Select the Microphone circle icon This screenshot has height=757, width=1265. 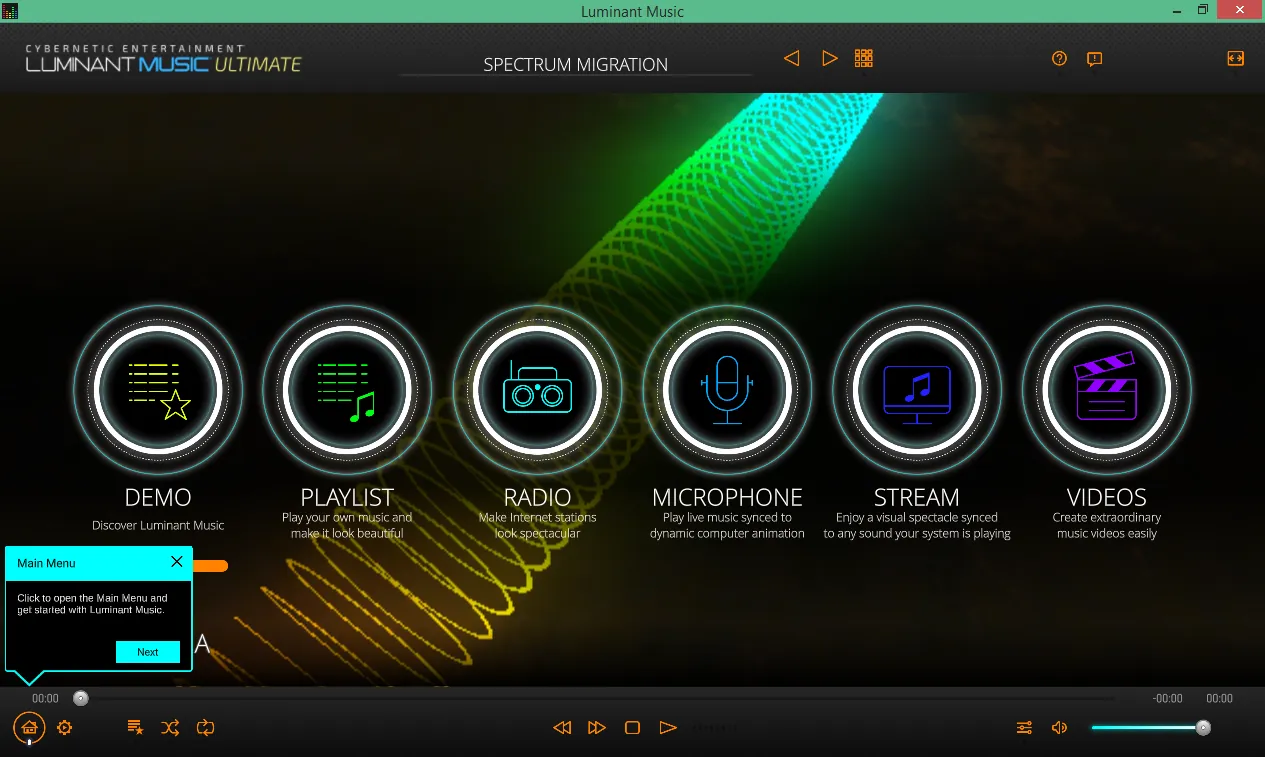(727, 389)
